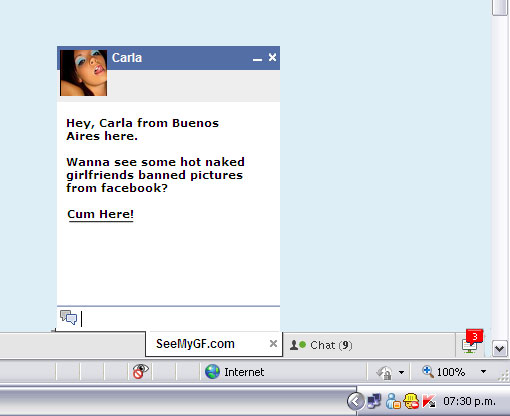510x416 pixels.
Task: Click the privacy report eye icon
Action: 140,371
